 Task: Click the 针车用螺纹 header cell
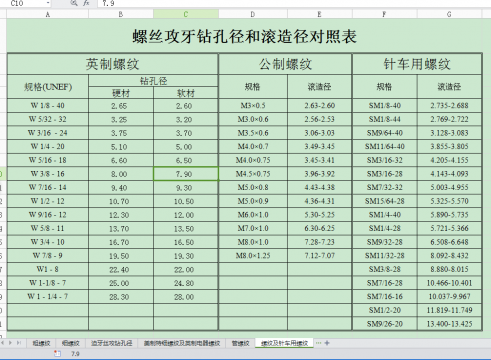(x=417, y=64)
